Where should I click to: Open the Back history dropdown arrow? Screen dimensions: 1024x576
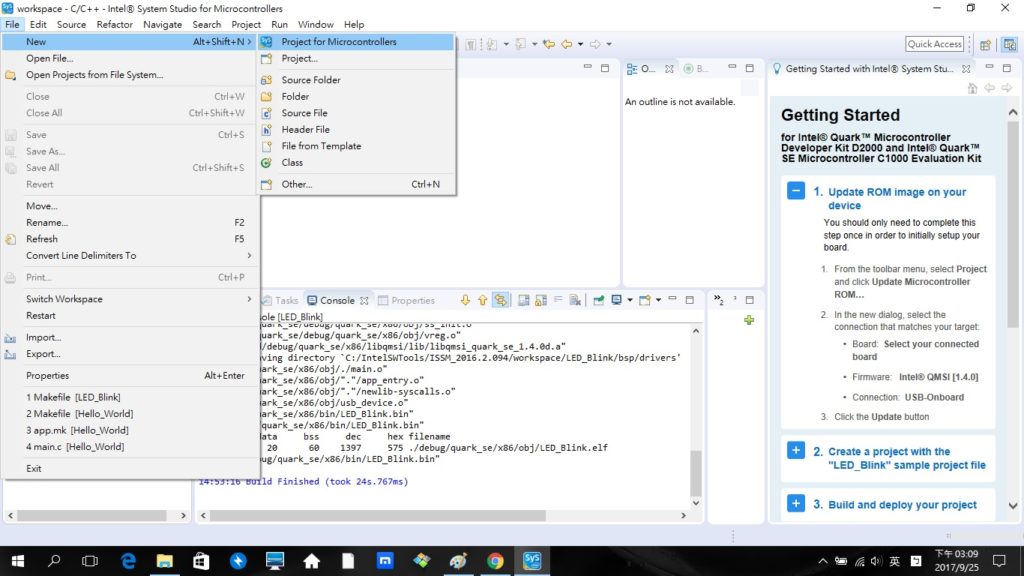point(581,44)
